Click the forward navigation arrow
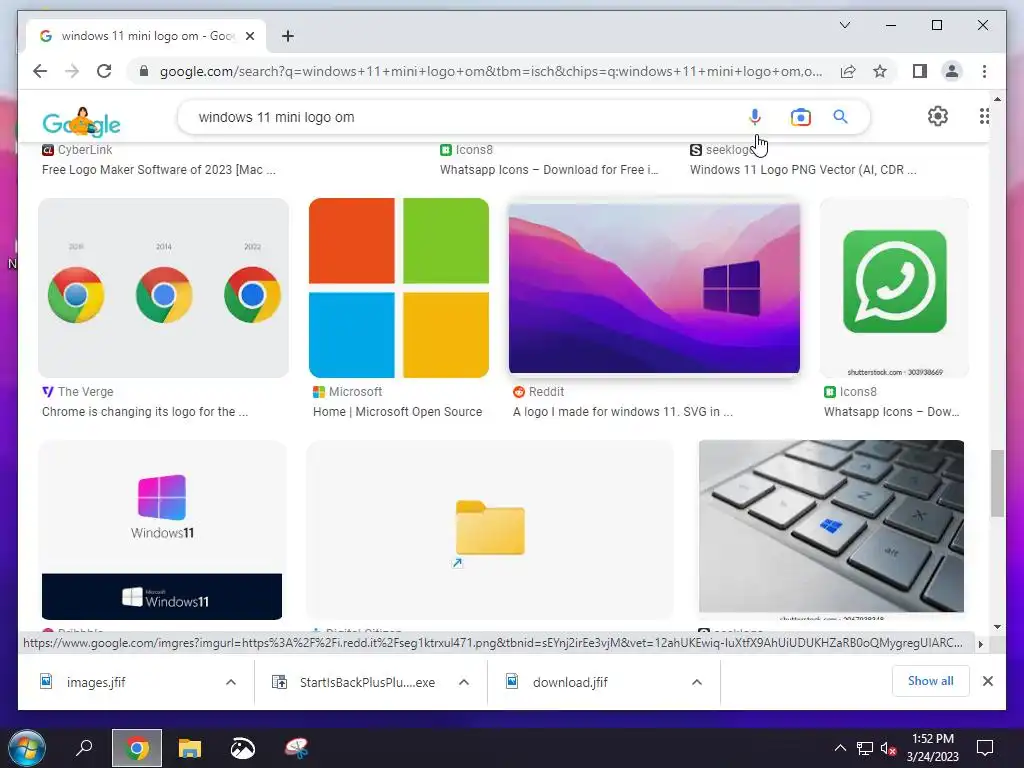This screenshot has height=768, width=1024. pyautogui.click(x=72, y=71)
